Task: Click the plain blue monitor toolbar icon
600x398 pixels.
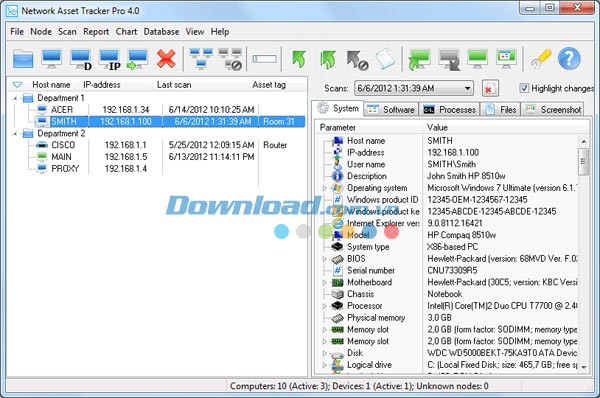Action: click(x=52, y=60)
